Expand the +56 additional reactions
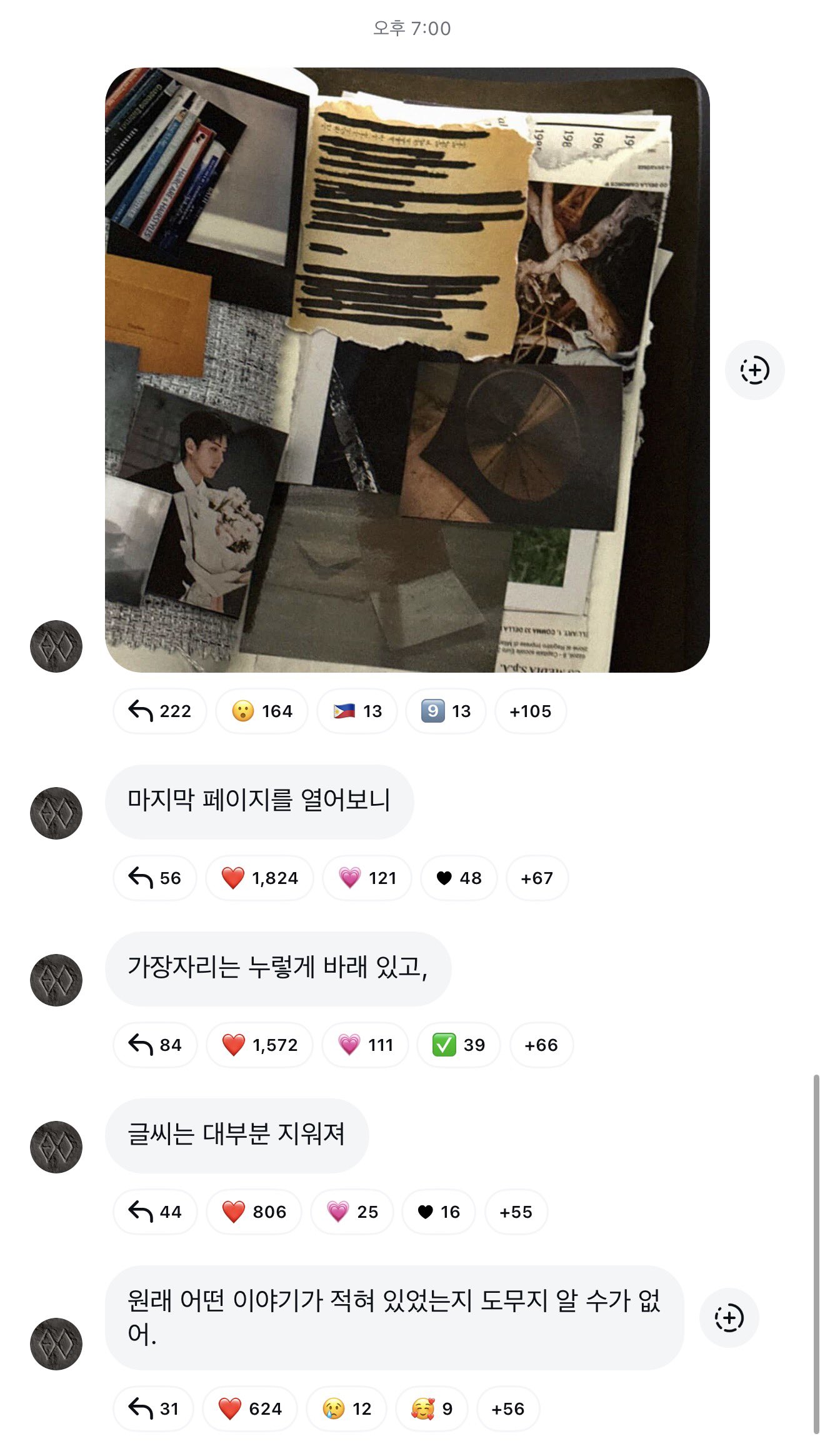The width and height of the screenshot is (825, 1456). (x=508, y=1408)
